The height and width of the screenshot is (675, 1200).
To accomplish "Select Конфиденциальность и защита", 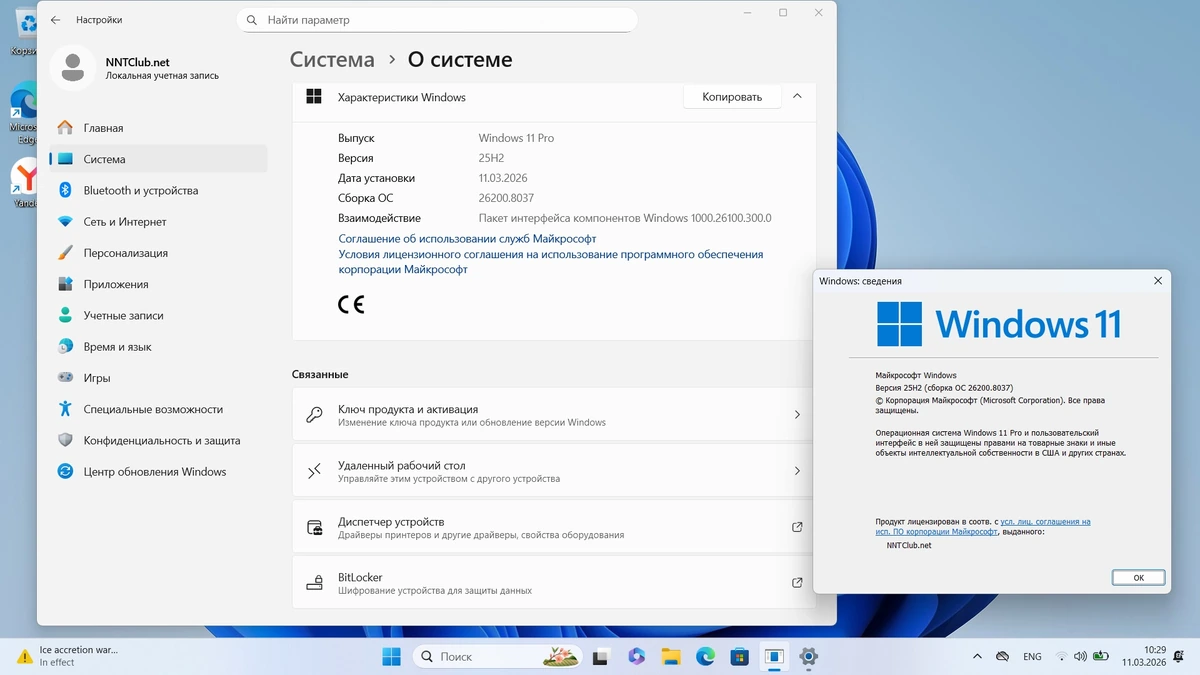I will 158,440.
